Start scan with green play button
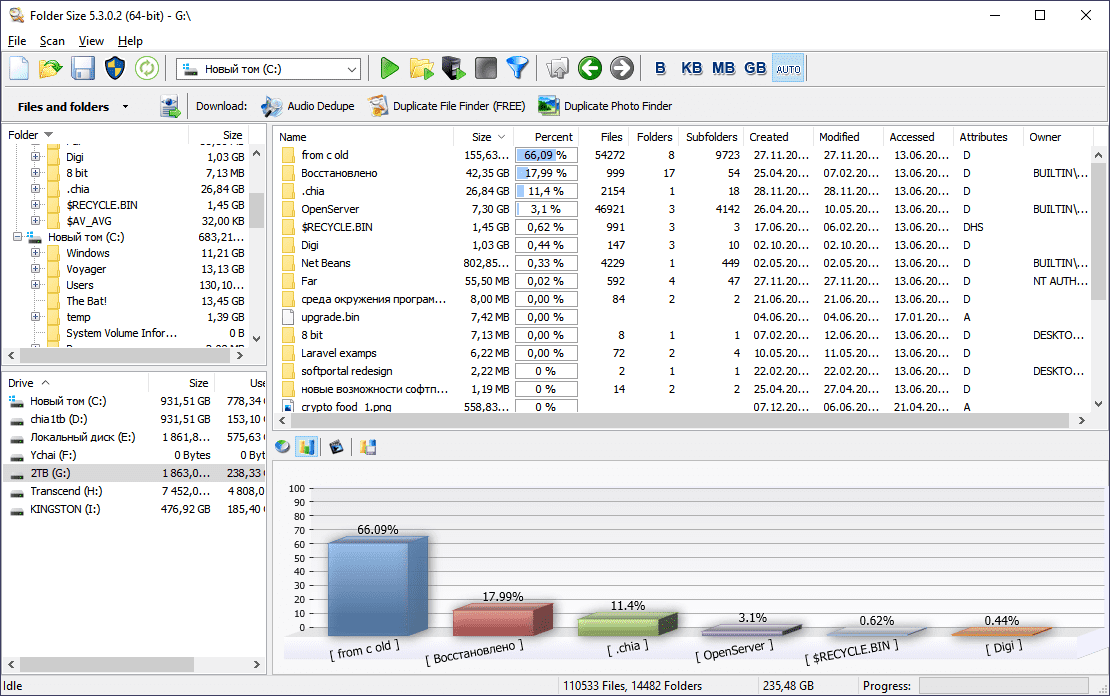Image resolution: width=1110 pixels, height=696 pixels. (x=389, y=69)
